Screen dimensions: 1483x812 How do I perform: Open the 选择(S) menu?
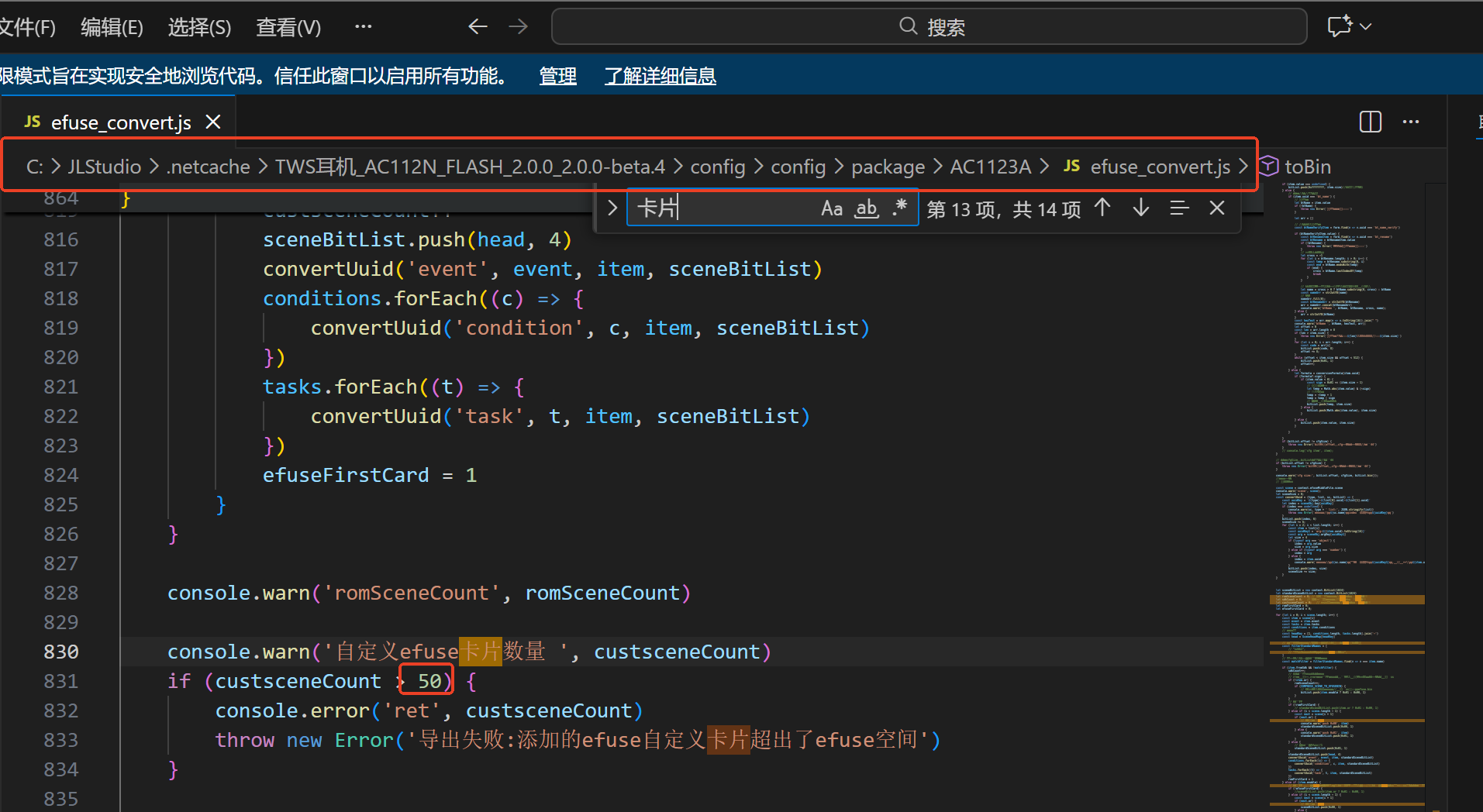pyautogui.click(x=199, y=28)
